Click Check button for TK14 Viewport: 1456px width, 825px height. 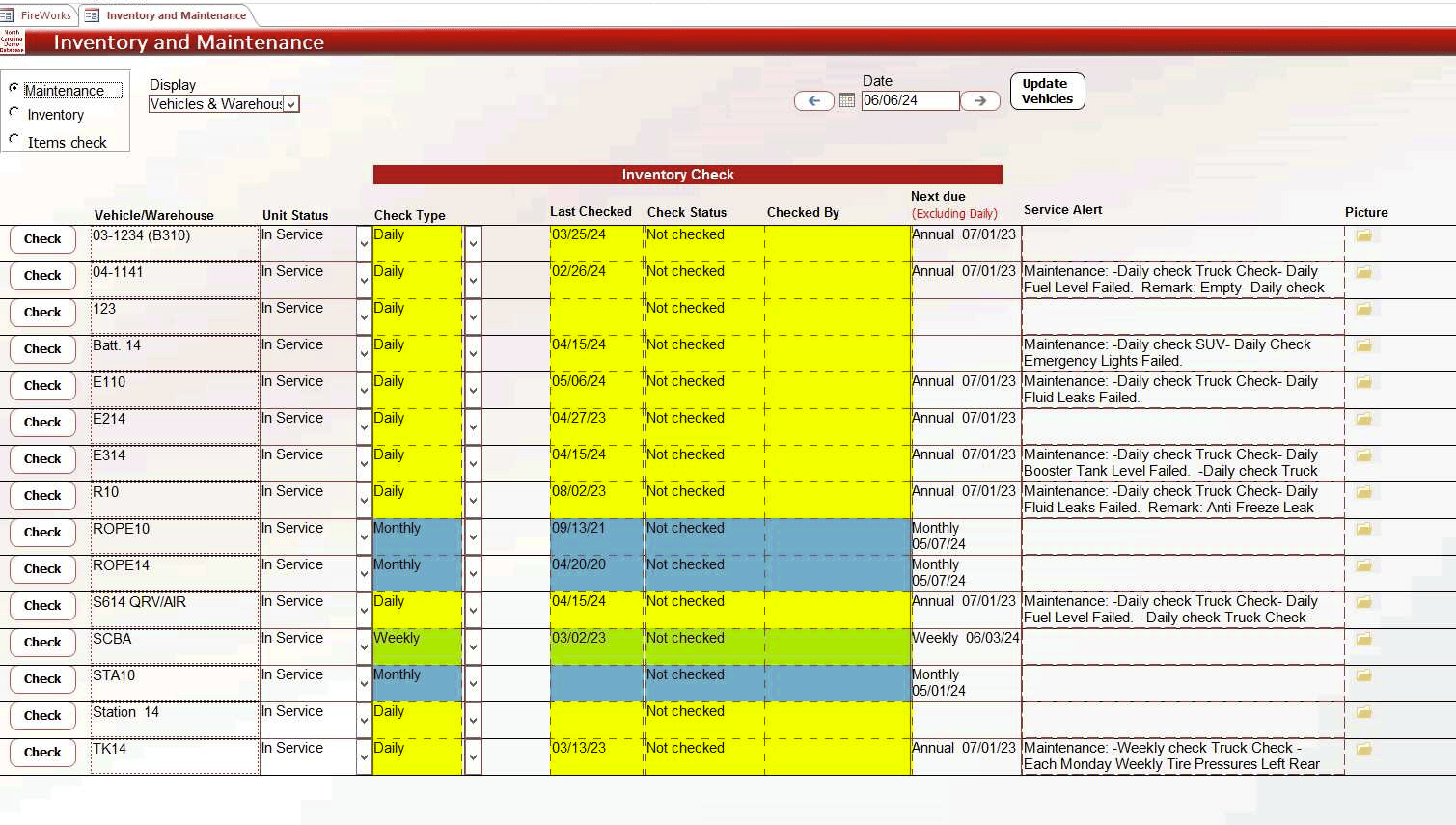point(42,753)
